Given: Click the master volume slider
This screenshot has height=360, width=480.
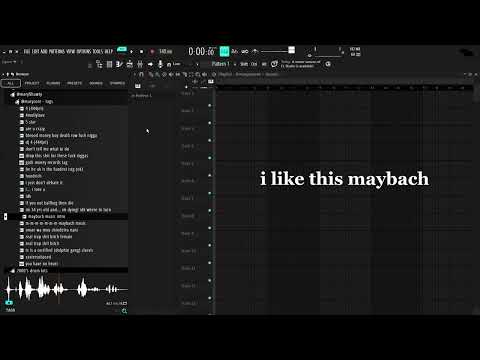Looking at the screenshot, I should (278, 51).
